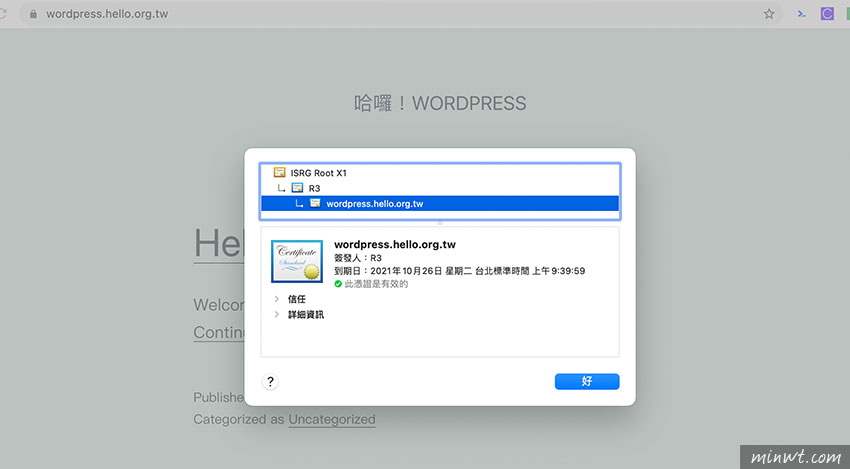Click the lock icon in address bar
This screenshot has width=850, height=469.
pyautogui.click(x=33, y=14)
